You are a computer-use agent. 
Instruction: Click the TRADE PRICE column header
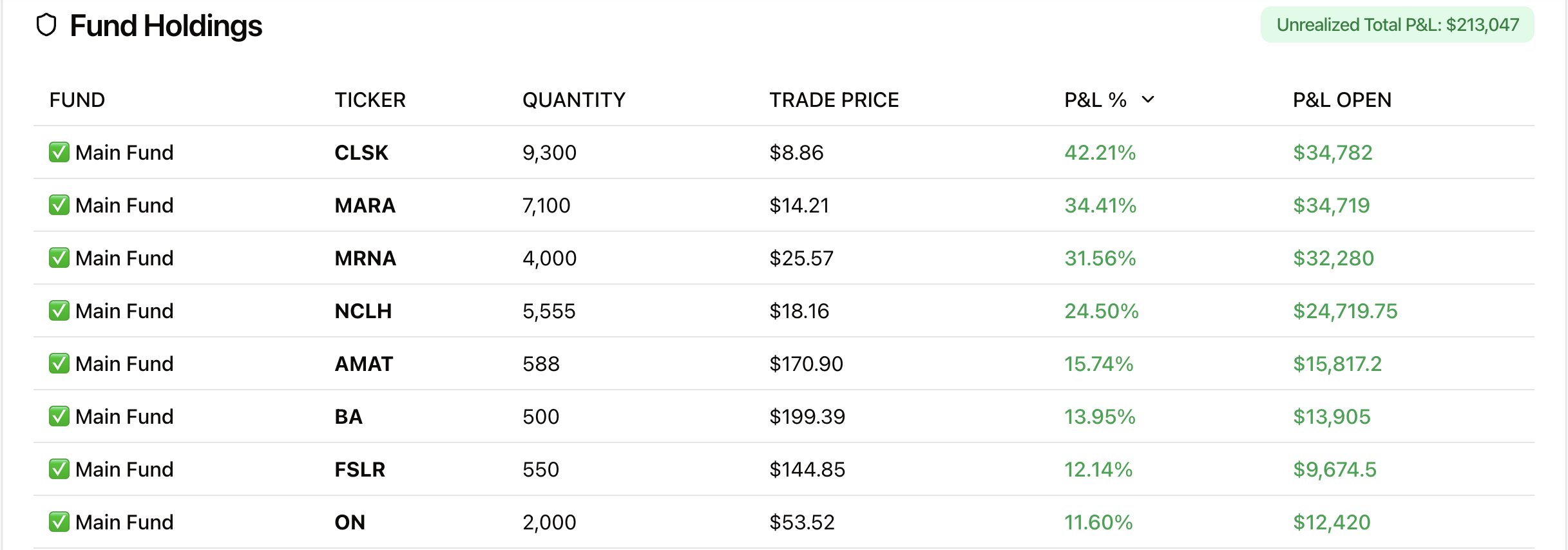(x=834, y=100)
